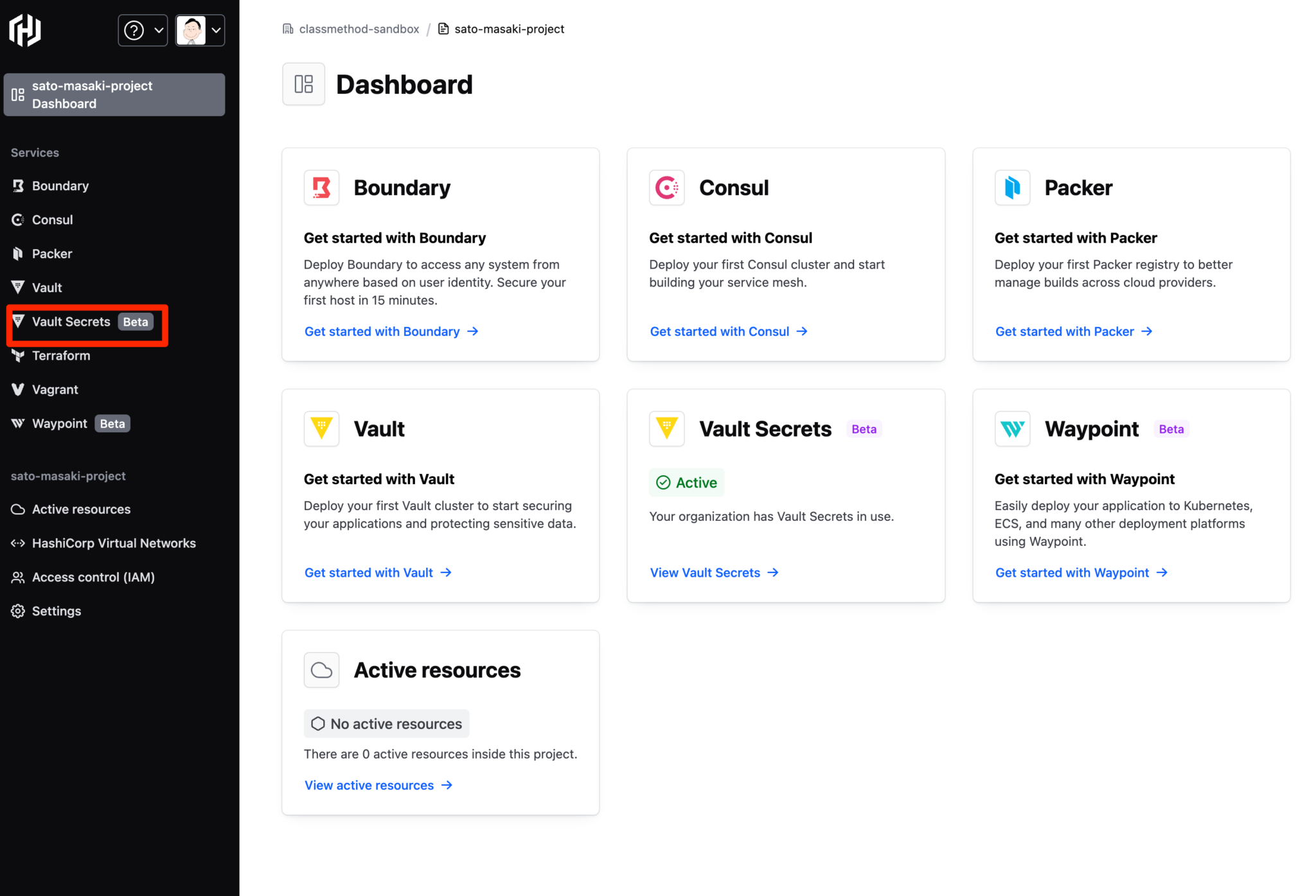Select the sato-masaki-project Dashboard entry
Screen dimensions: 1316x896
(114, 94)
